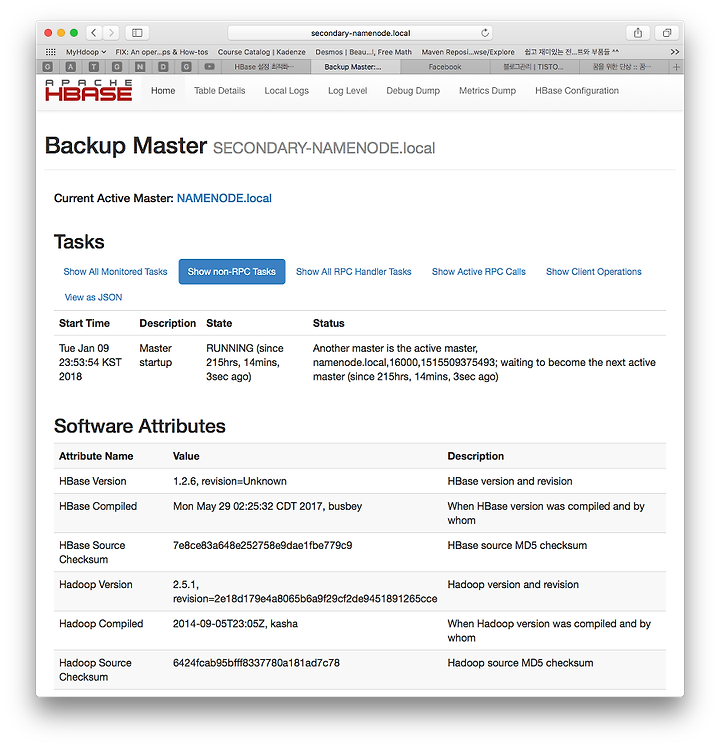
Task: Open the Top Sites grid icon in the bookmarks bar
Action: tap(50, 52)
